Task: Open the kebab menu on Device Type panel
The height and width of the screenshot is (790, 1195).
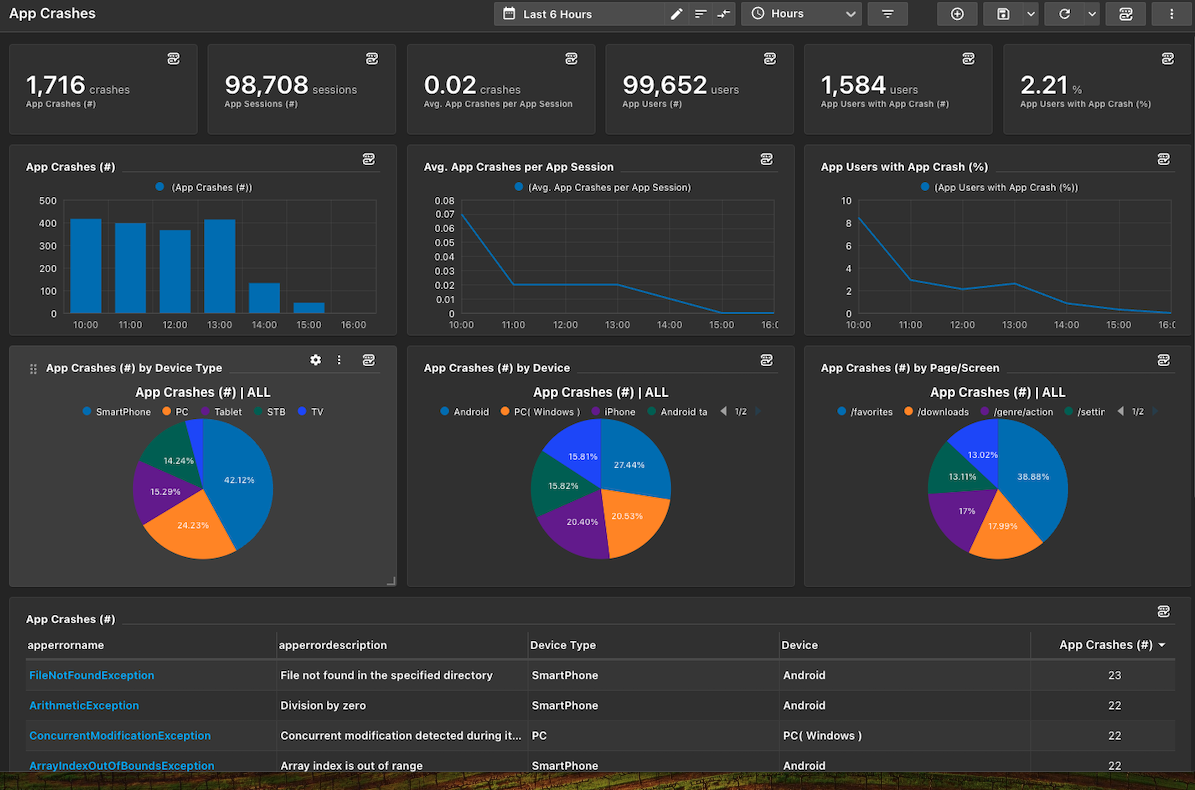Action: [x=339, y=359]
